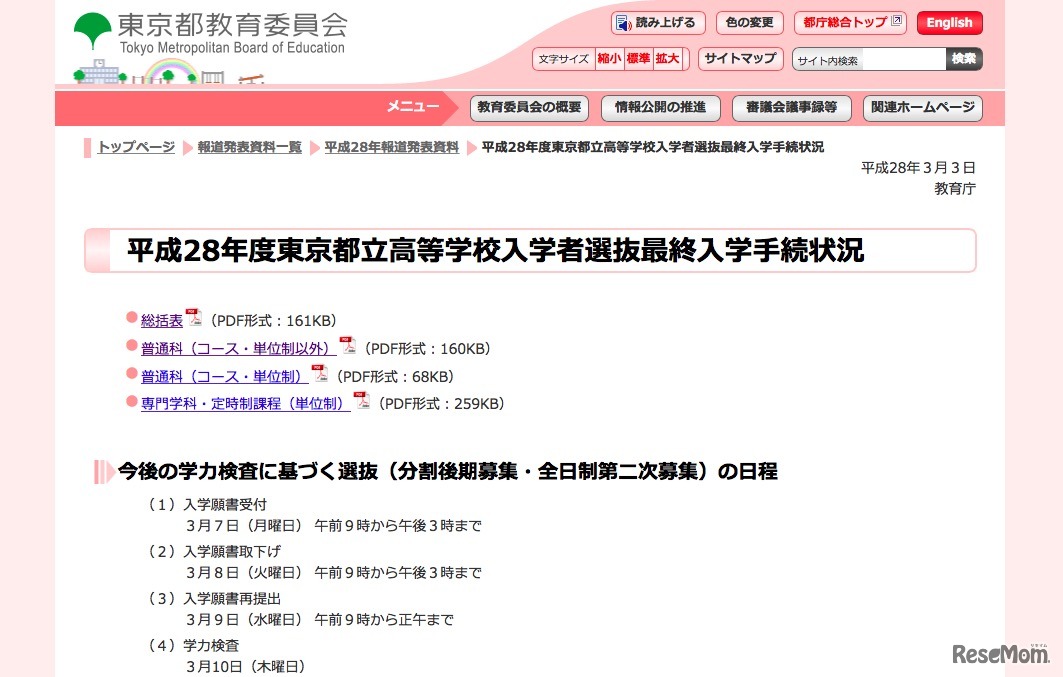Open the 審議会議事録等 menu
The width and height of the screenshot is (1063, 677).
pos(791,108)
